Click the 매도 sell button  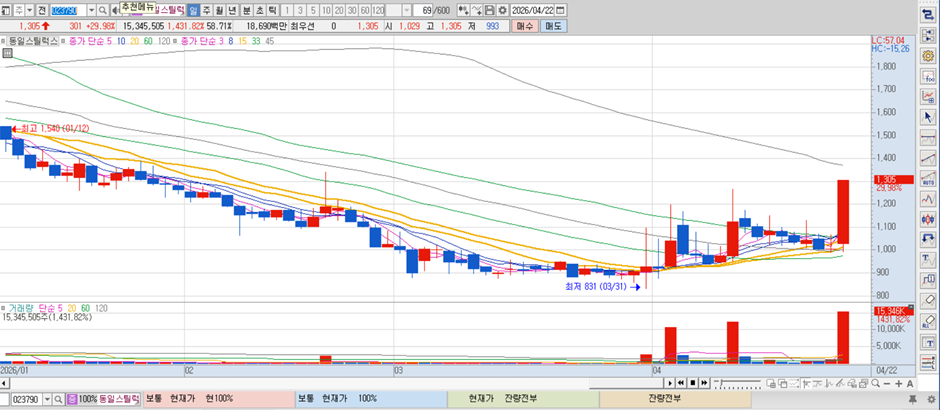552,26
